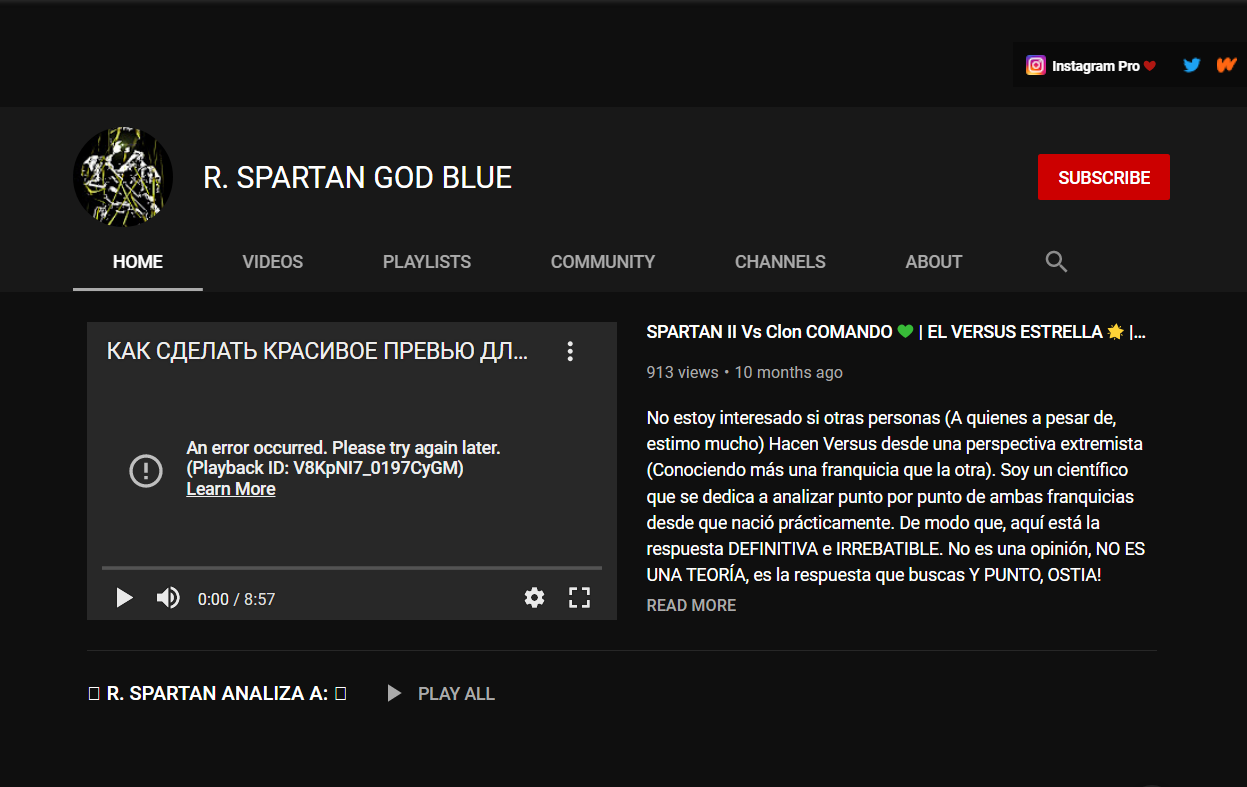This screenshot has width=1247, height=787.
Task: Switch to the HOME tab
Action: click(138, 262)
